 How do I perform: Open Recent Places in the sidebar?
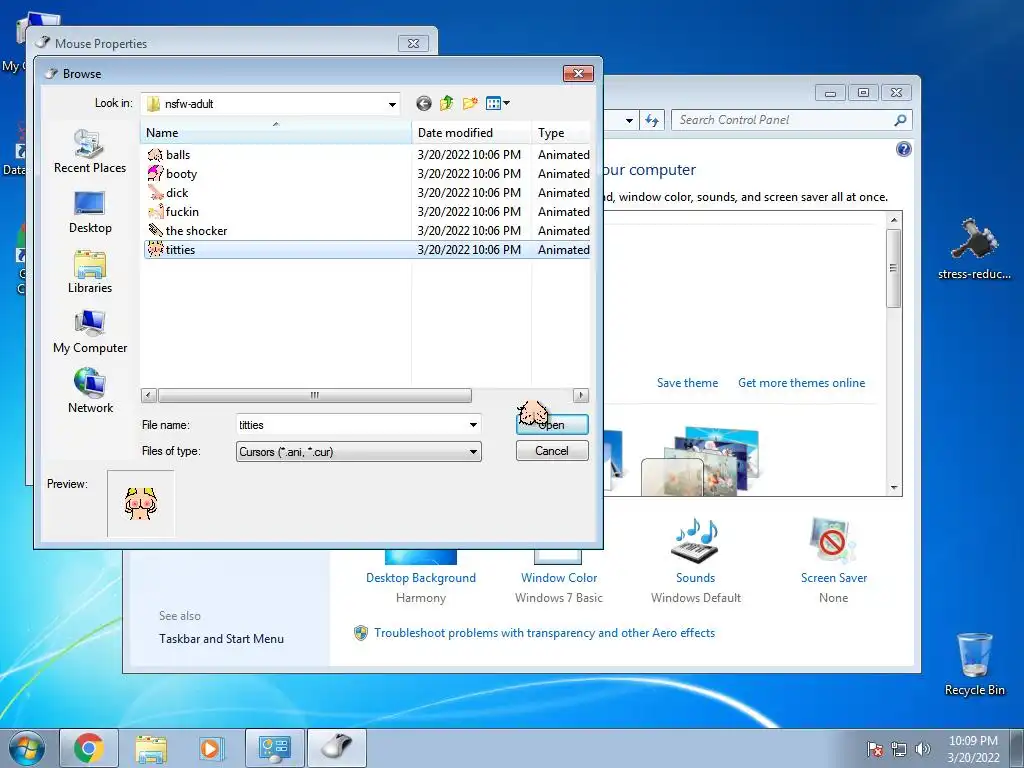point(90,152)
